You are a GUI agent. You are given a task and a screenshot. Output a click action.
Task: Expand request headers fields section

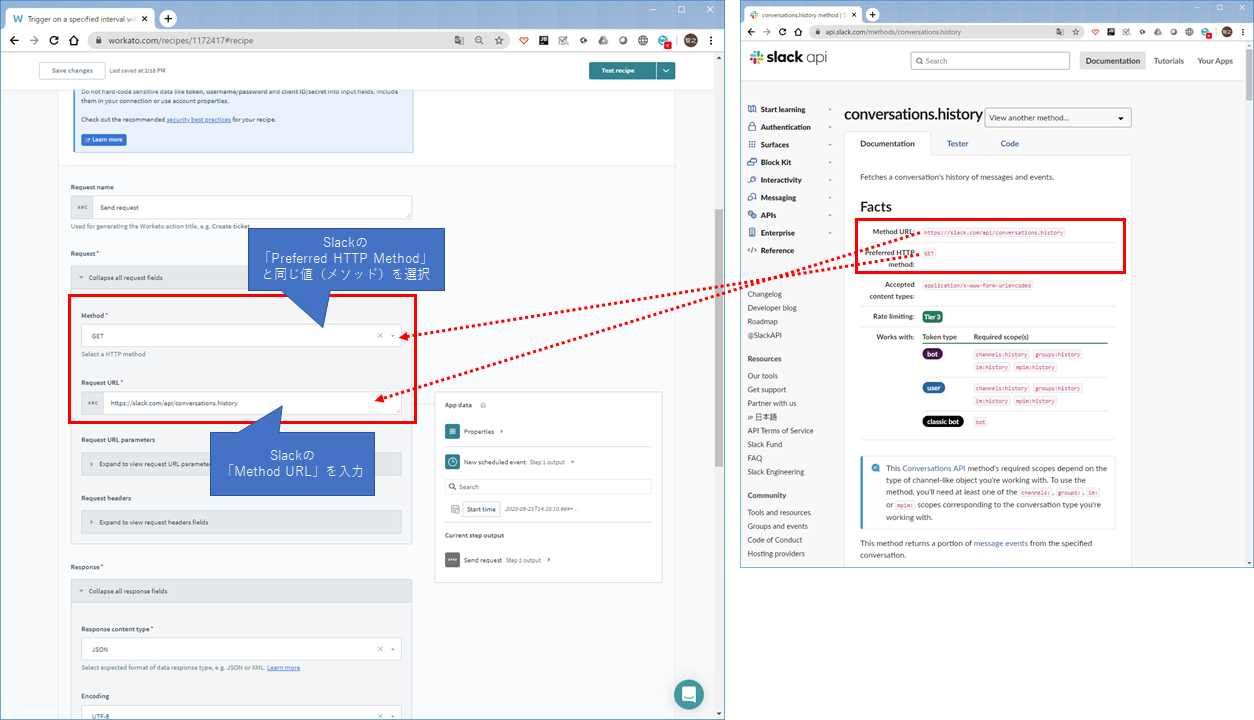[241, 522]
